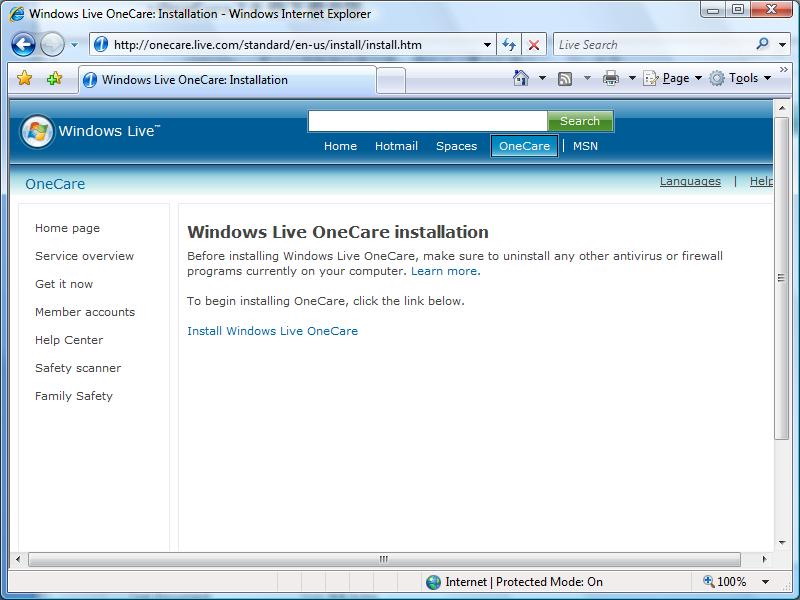Click the horizontal scrollbar right arrow
This screenshot has width=800, height=600.
point(764,559)
